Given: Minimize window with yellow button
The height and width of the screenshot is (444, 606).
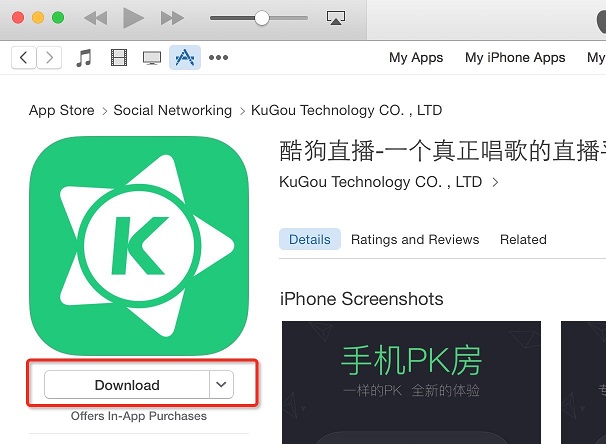Looking at the screenshot, I should (38, 18).
